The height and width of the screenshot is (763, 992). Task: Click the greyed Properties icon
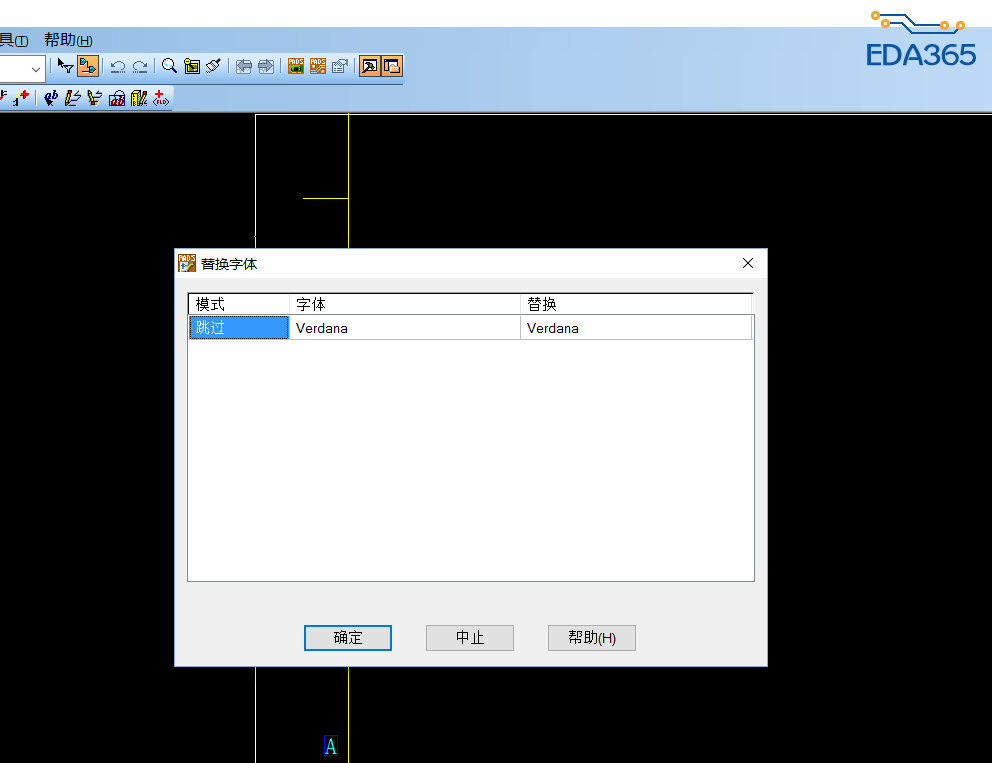click(340, 66)
